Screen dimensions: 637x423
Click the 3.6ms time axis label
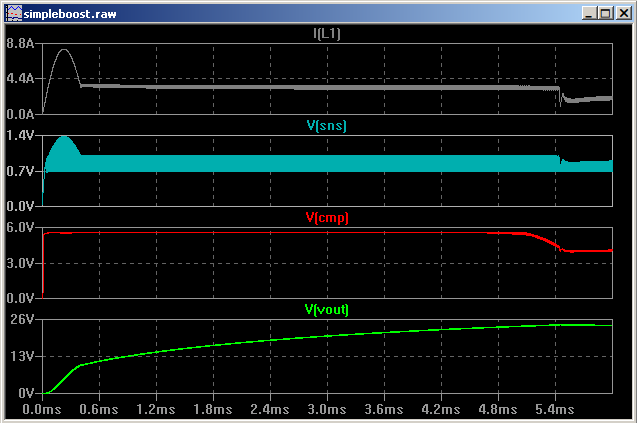coord(384,409)
